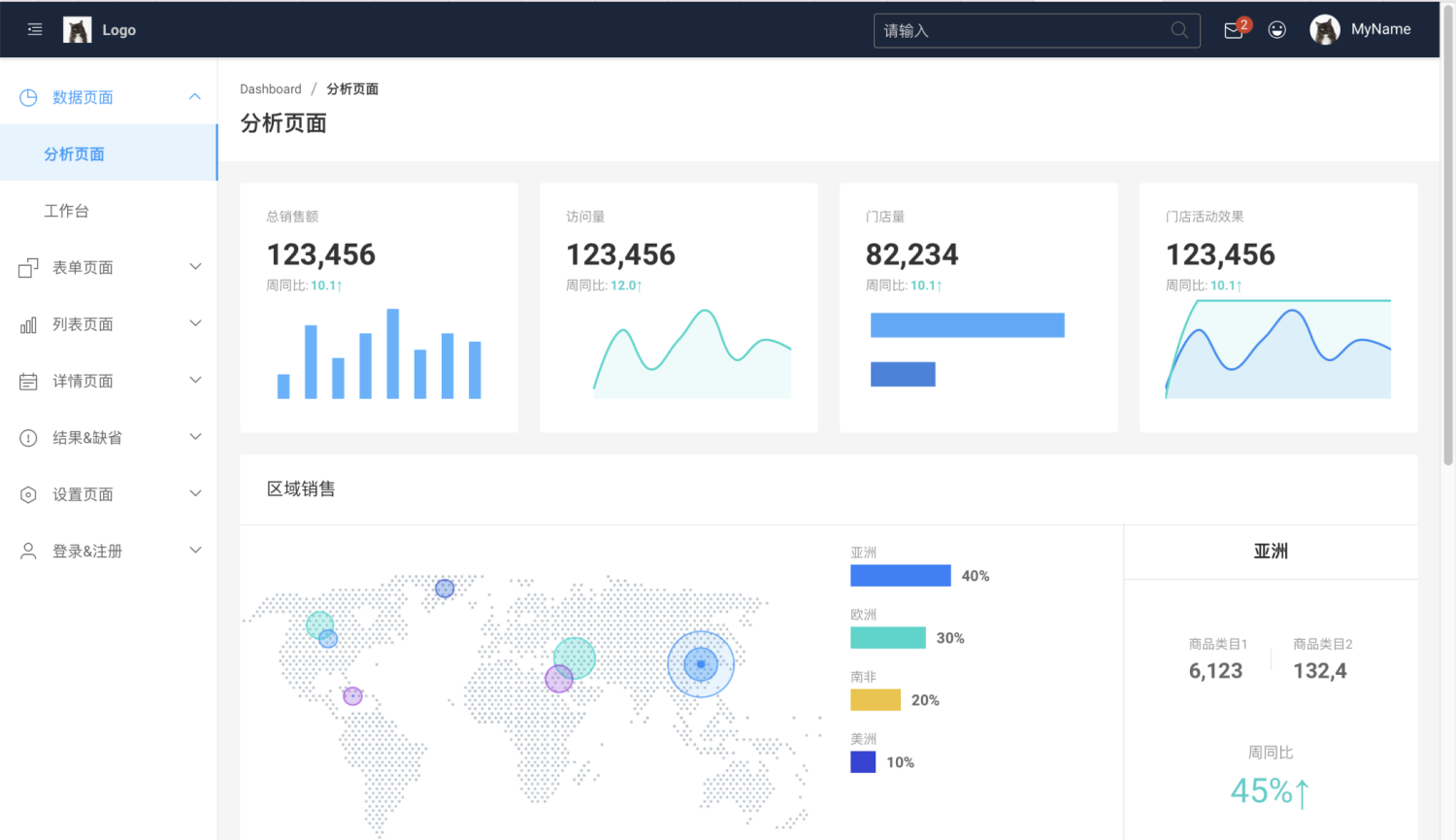This screenshot has height=840, width=1456.
Task: Click the search magnifier icon
Action: pyautogui.click(x=1179, y=30)
